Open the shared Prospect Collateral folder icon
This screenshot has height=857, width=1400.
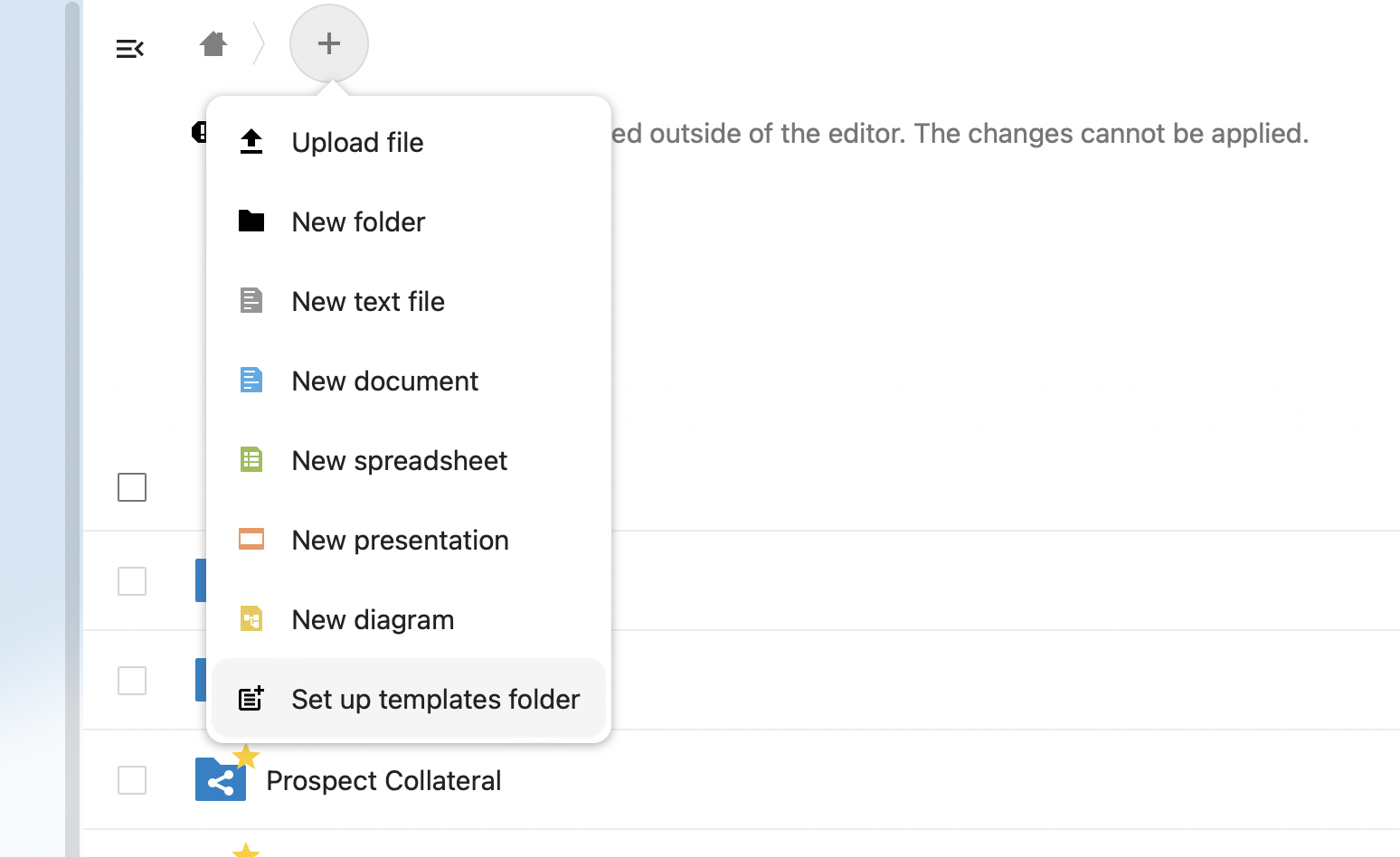click(x=220, y=779)
